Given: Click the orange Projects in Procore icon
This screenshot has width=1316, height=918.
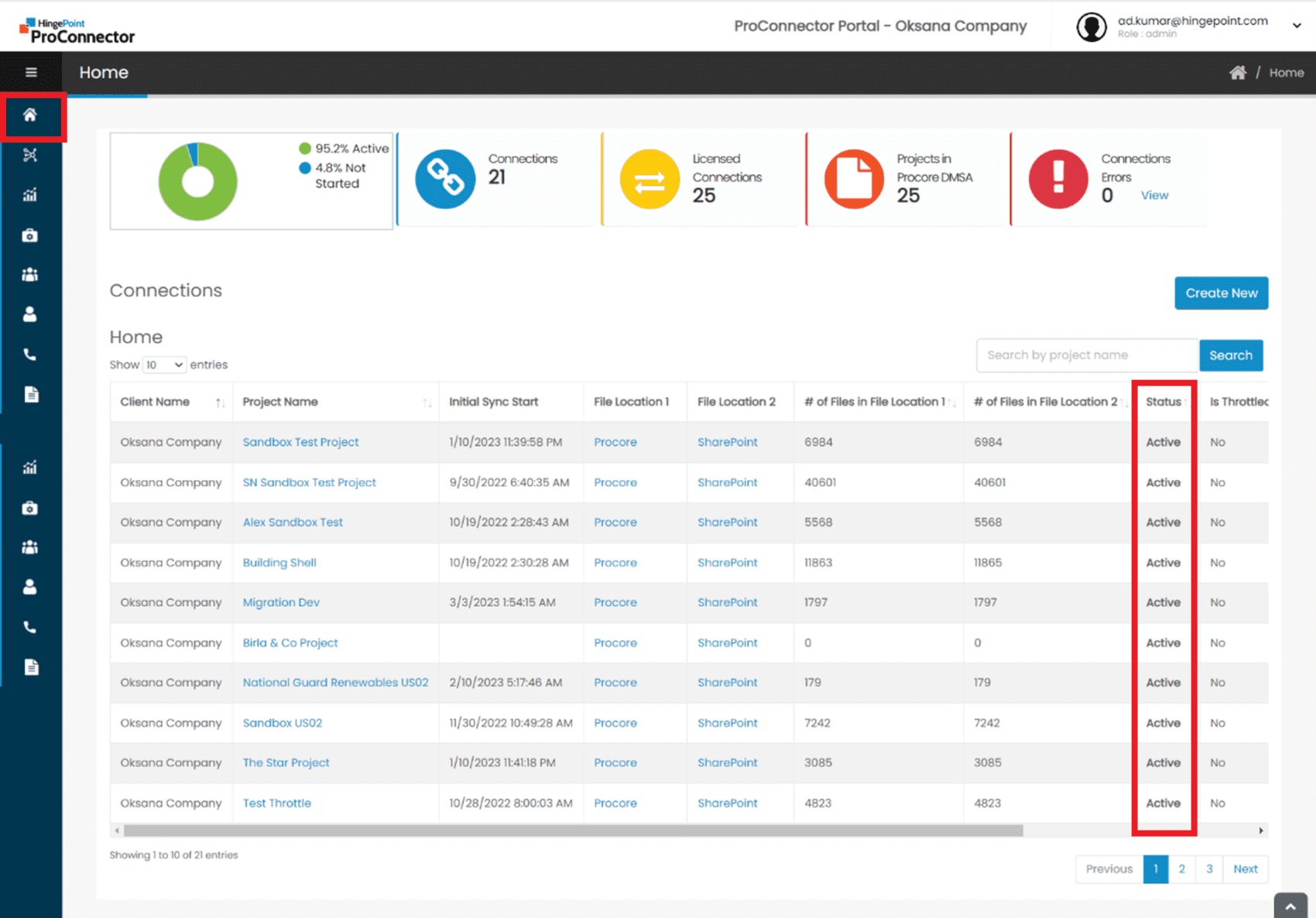Looking at the screenshot, I should [854, 180].
